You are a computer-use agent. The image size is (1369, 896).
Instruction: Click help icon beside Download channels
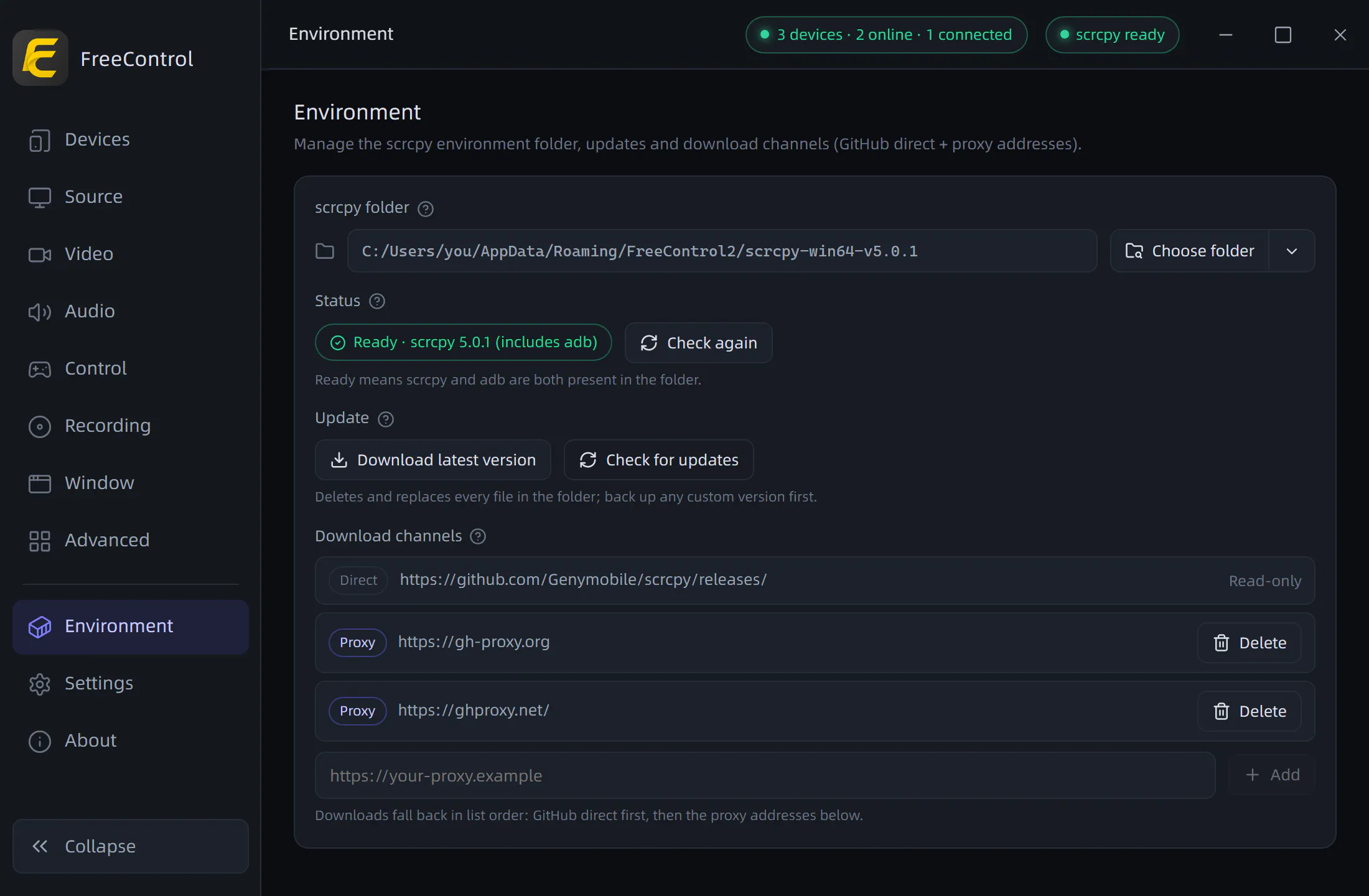(478, 536)
